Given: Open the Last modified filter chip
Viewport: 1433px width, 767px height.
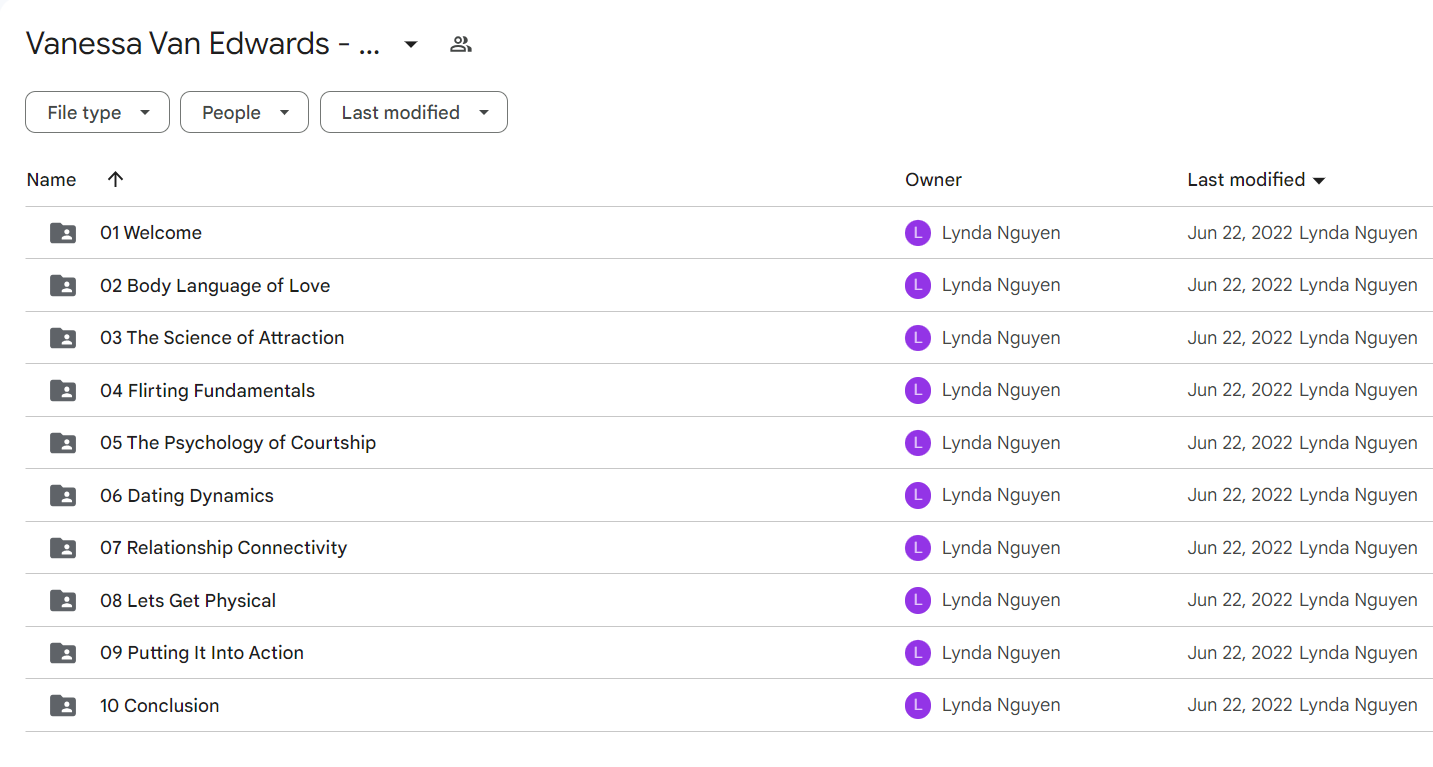Looking at the screenshot, I should coord(414,112).
